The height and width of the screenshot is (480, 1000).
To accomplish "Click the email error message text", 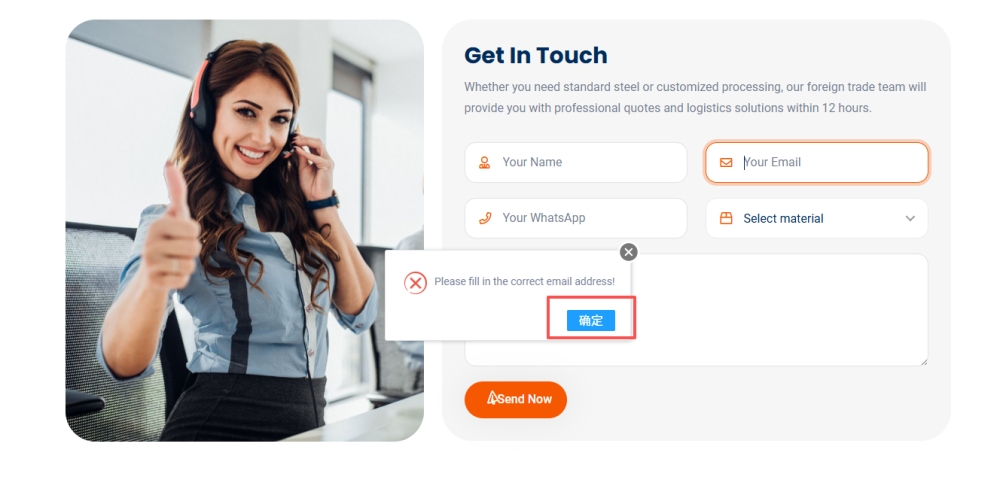I will coord(524,281).
